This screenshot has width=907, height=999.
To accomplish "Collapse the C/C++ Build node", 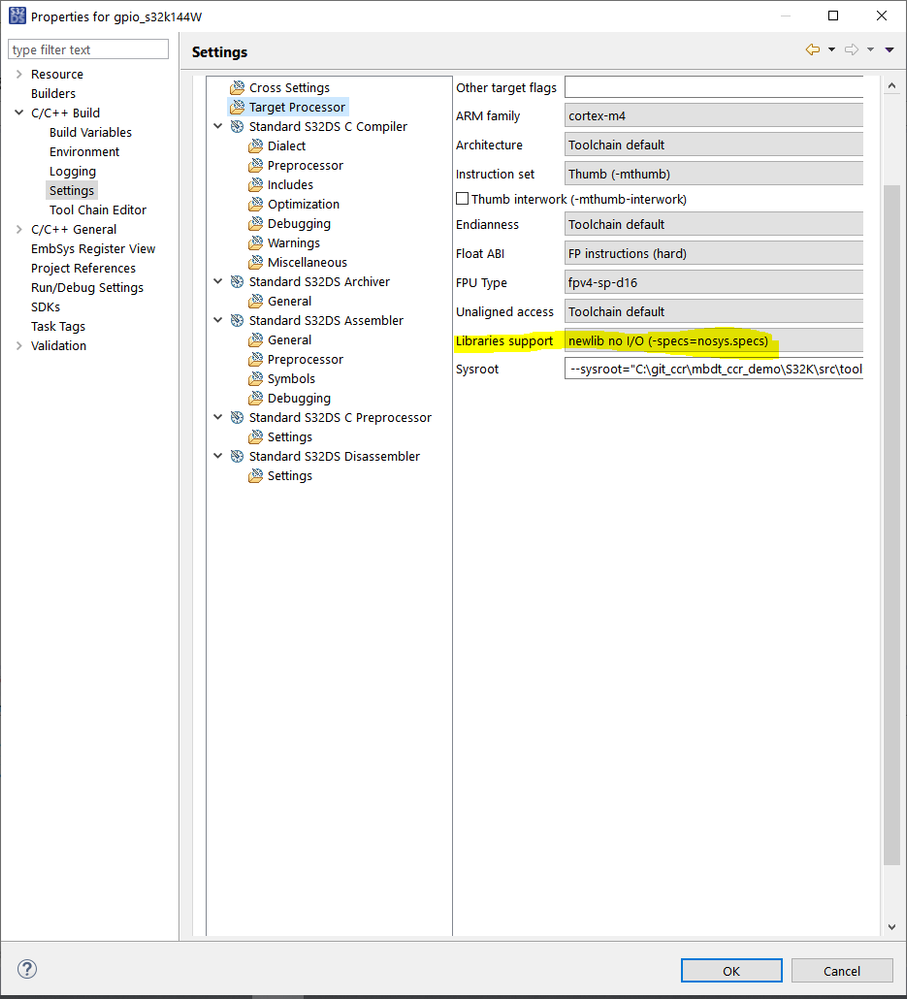I will (x=19, y=113).
